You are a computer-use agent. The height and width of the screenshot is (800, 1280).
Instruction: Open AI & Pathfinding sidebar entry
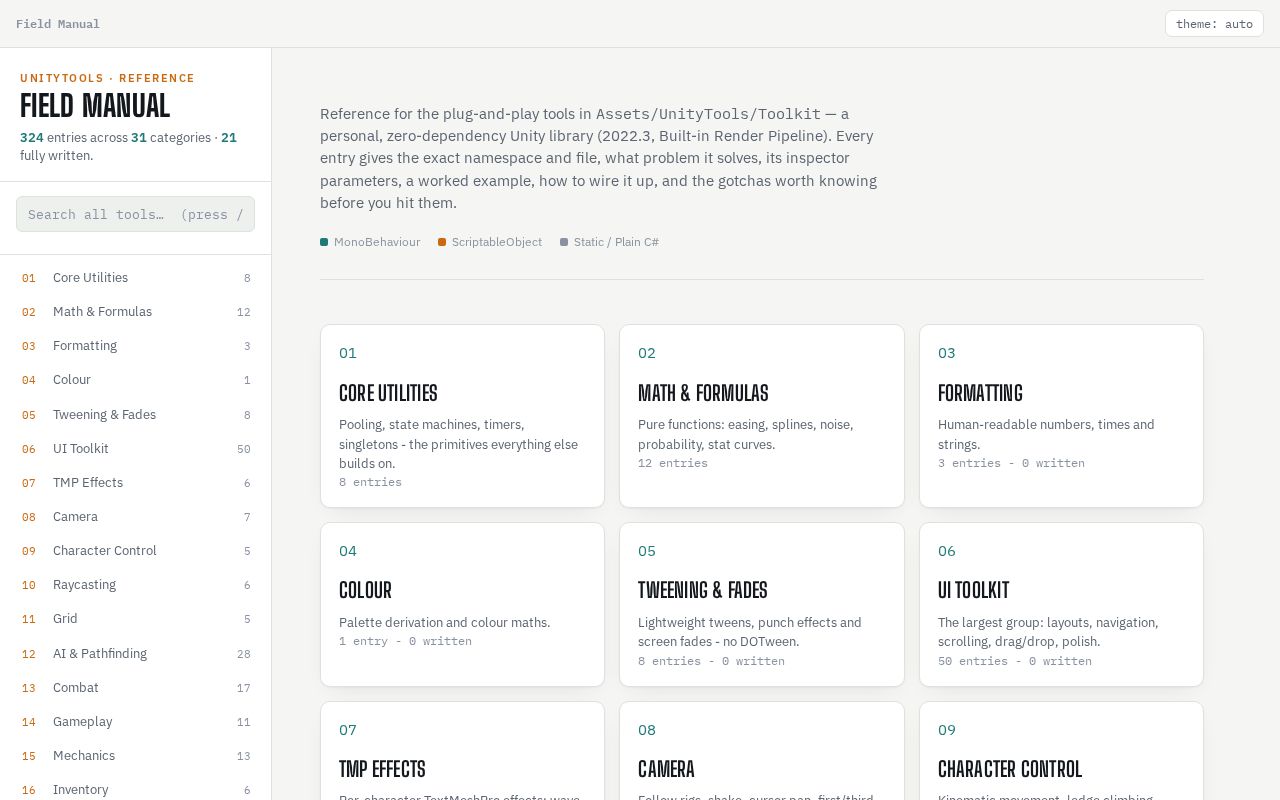135,654
